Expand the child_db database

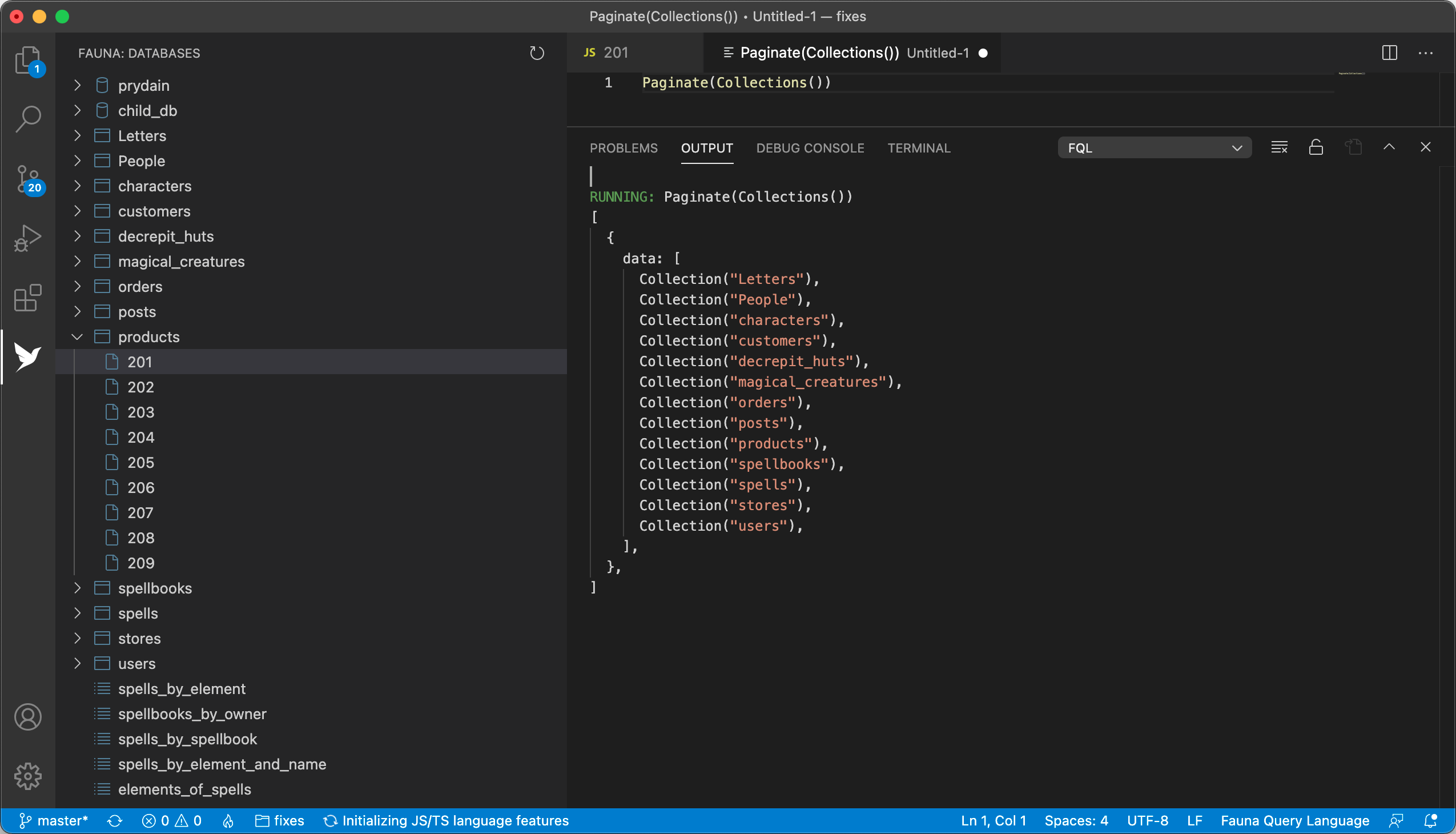(x=78, y=111)
